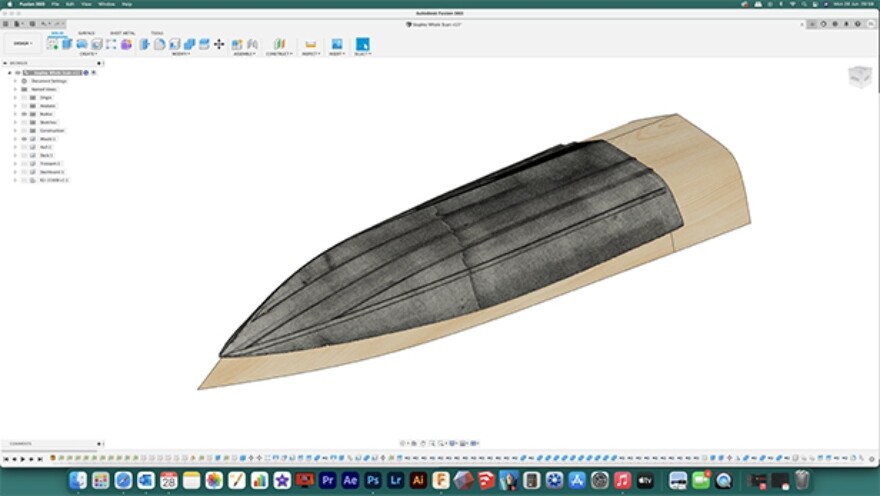Play the timeline

click(x=23, y=459)
